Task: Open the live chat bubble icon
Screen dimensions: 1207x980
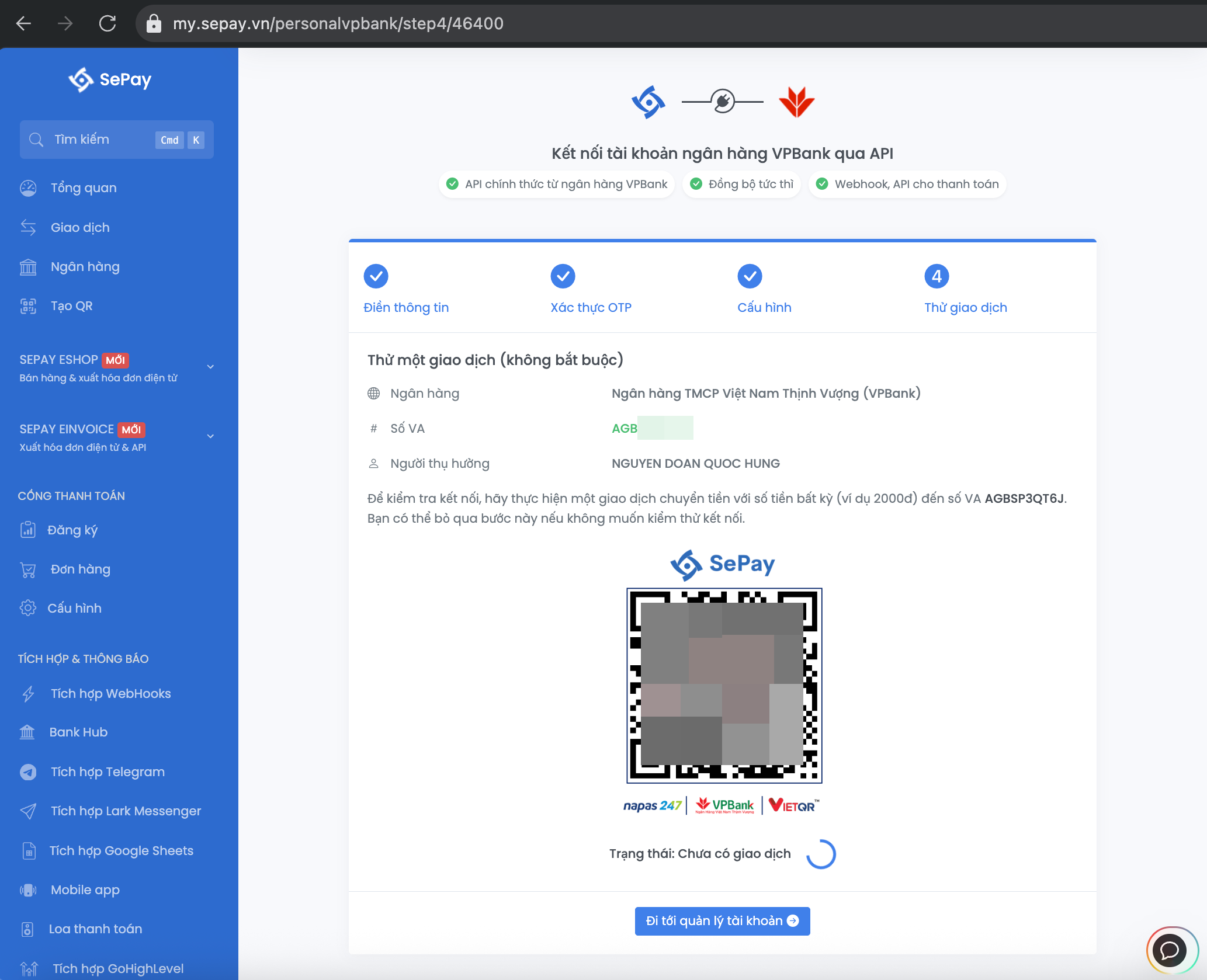Action: [1169, 950]
